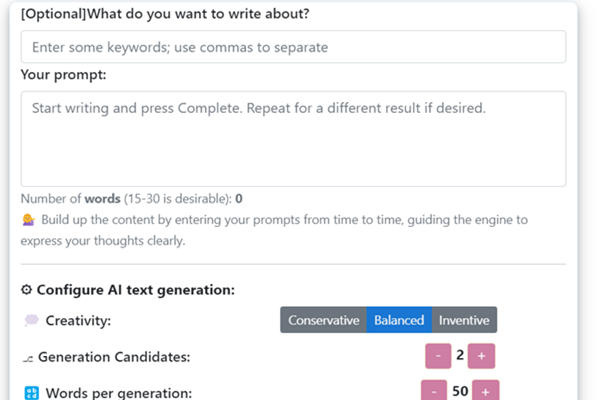
Task: Click the person emoji before the Build up tip
Action: 27,219
